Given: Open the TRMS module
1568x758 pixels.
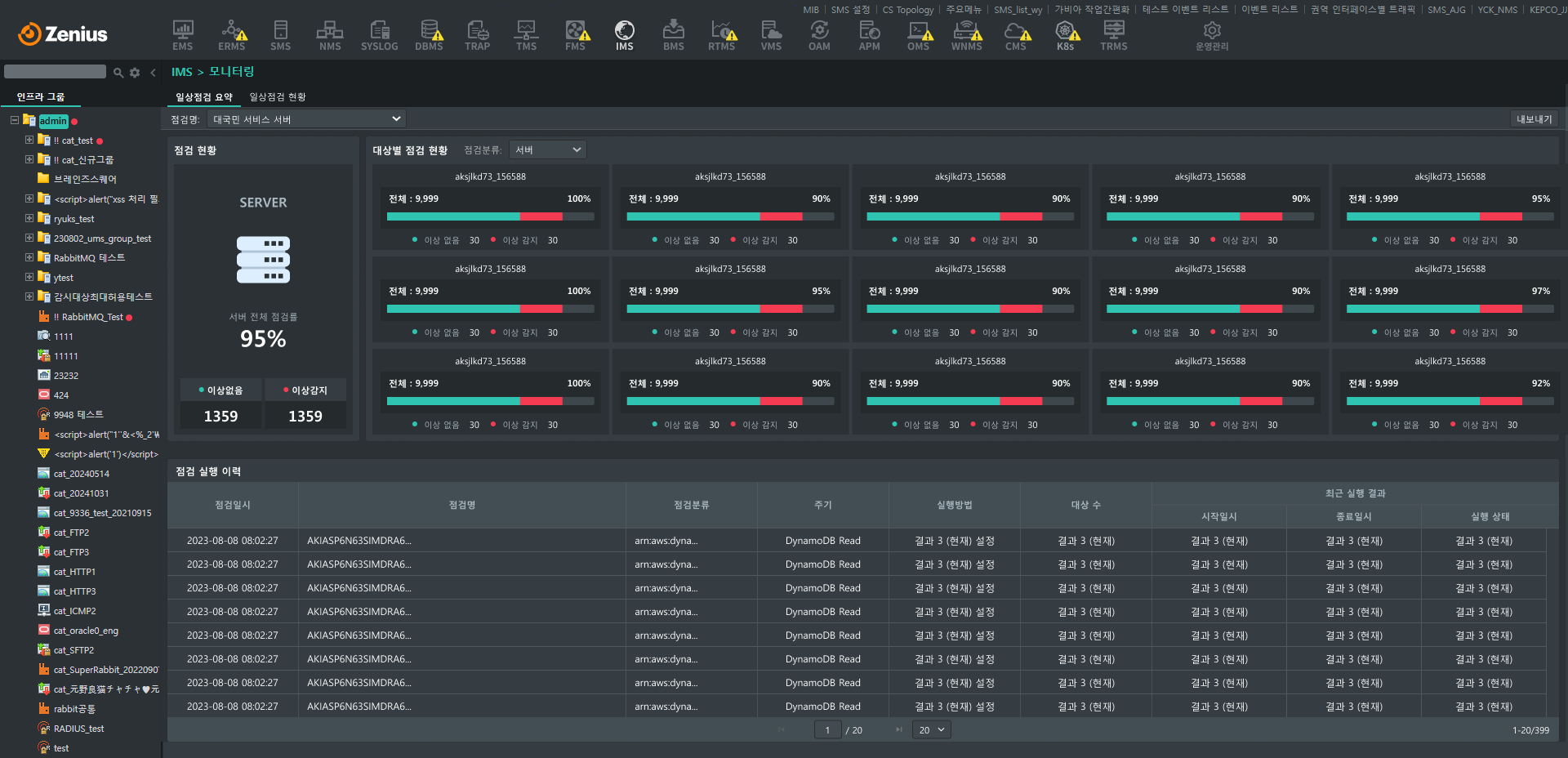Looking at the screenshot, I should click(x=1114, y=36).
